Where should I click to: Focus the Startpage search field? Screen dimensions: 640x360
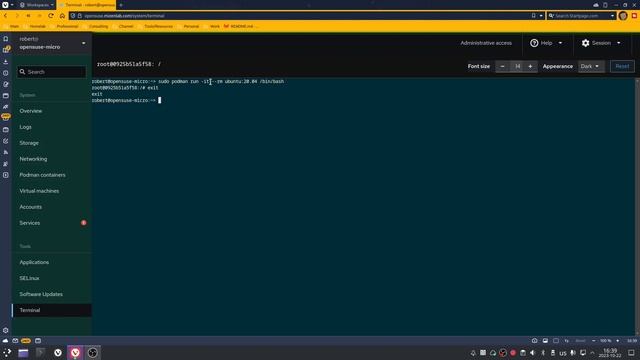coord(582,16)
